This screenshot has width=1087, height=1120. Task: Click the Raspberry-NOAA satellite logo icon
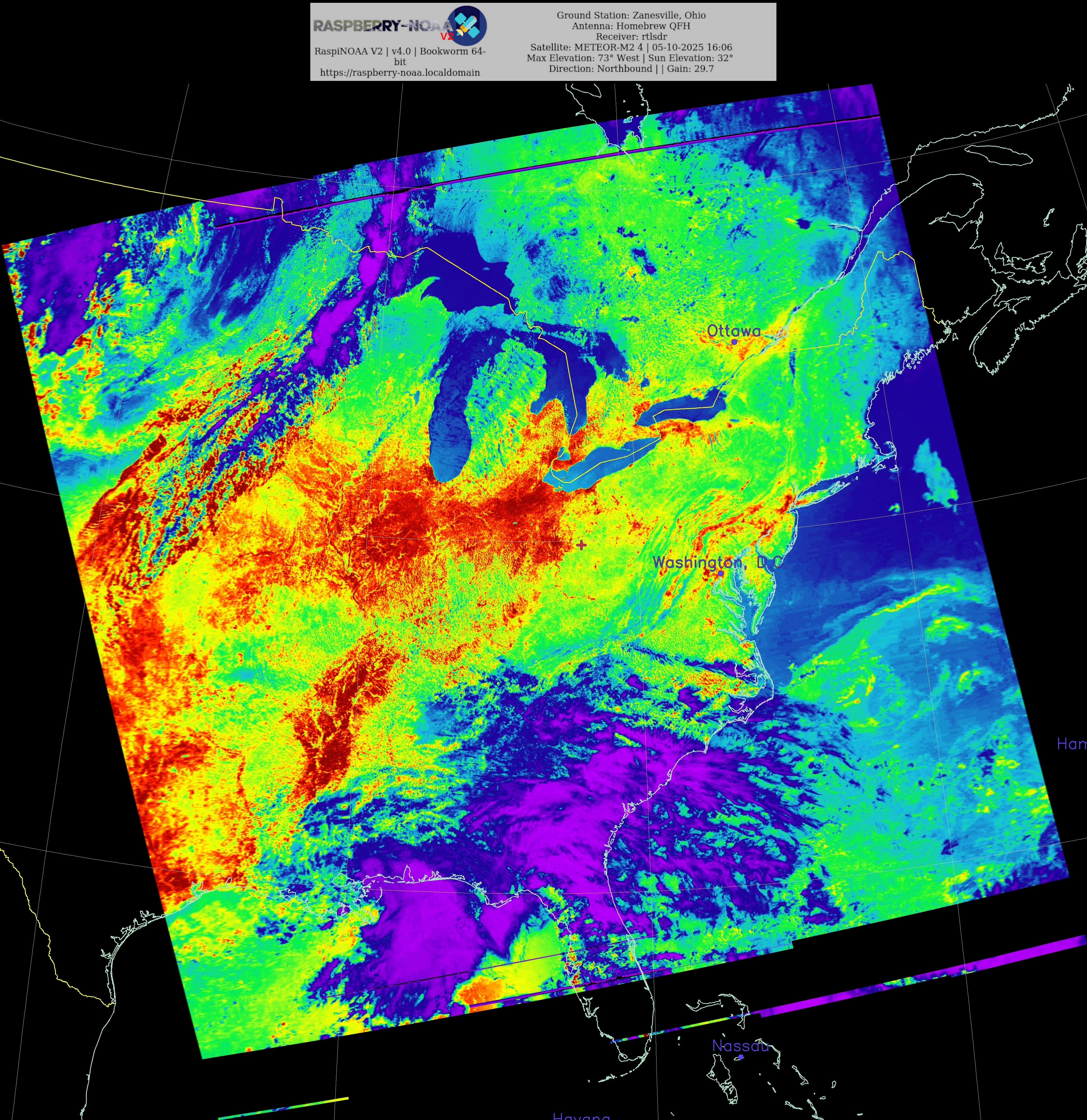coord(467,26)
